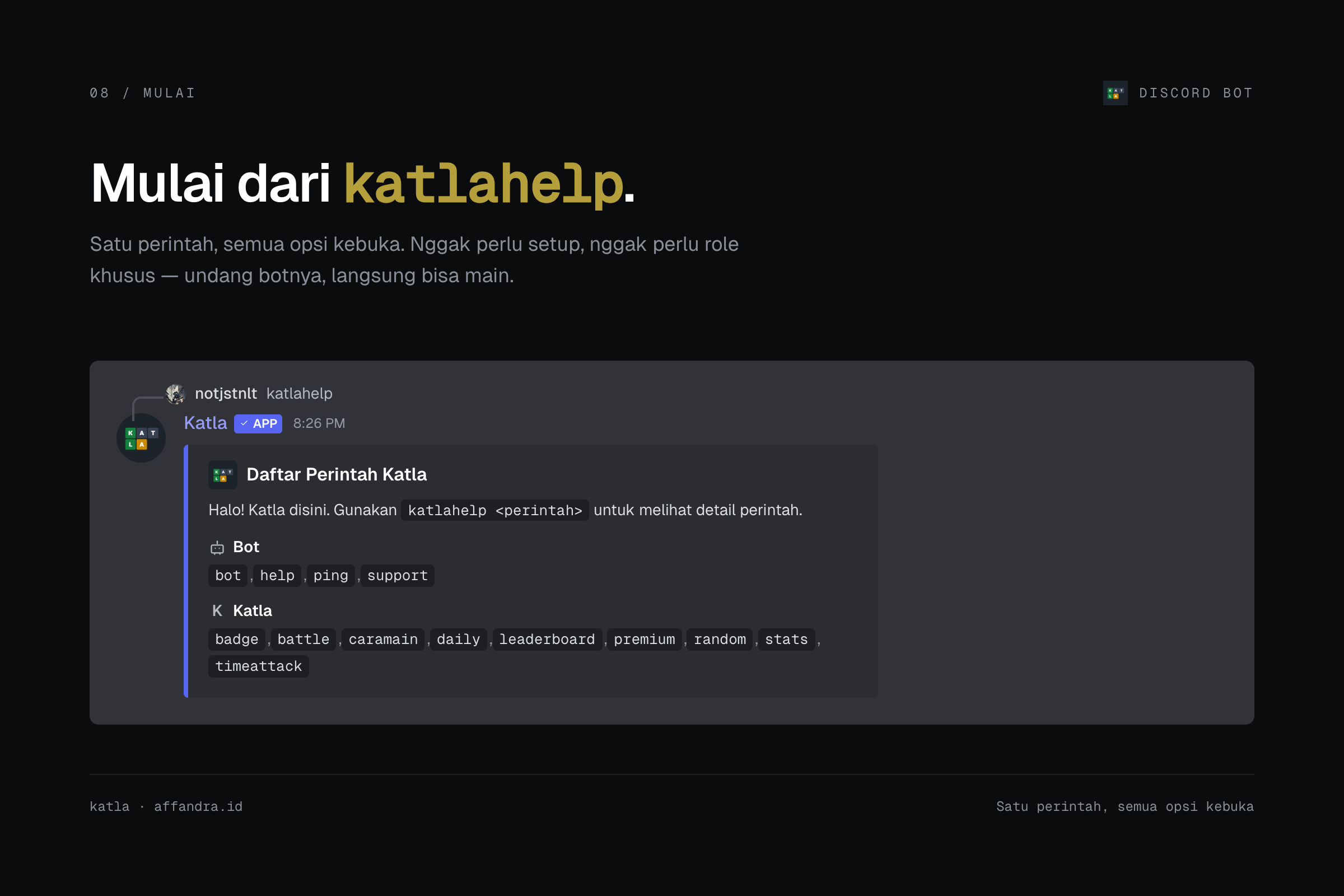Toggle the timeattack command chip
The image size is (1344, 896).
pos(258,666)
